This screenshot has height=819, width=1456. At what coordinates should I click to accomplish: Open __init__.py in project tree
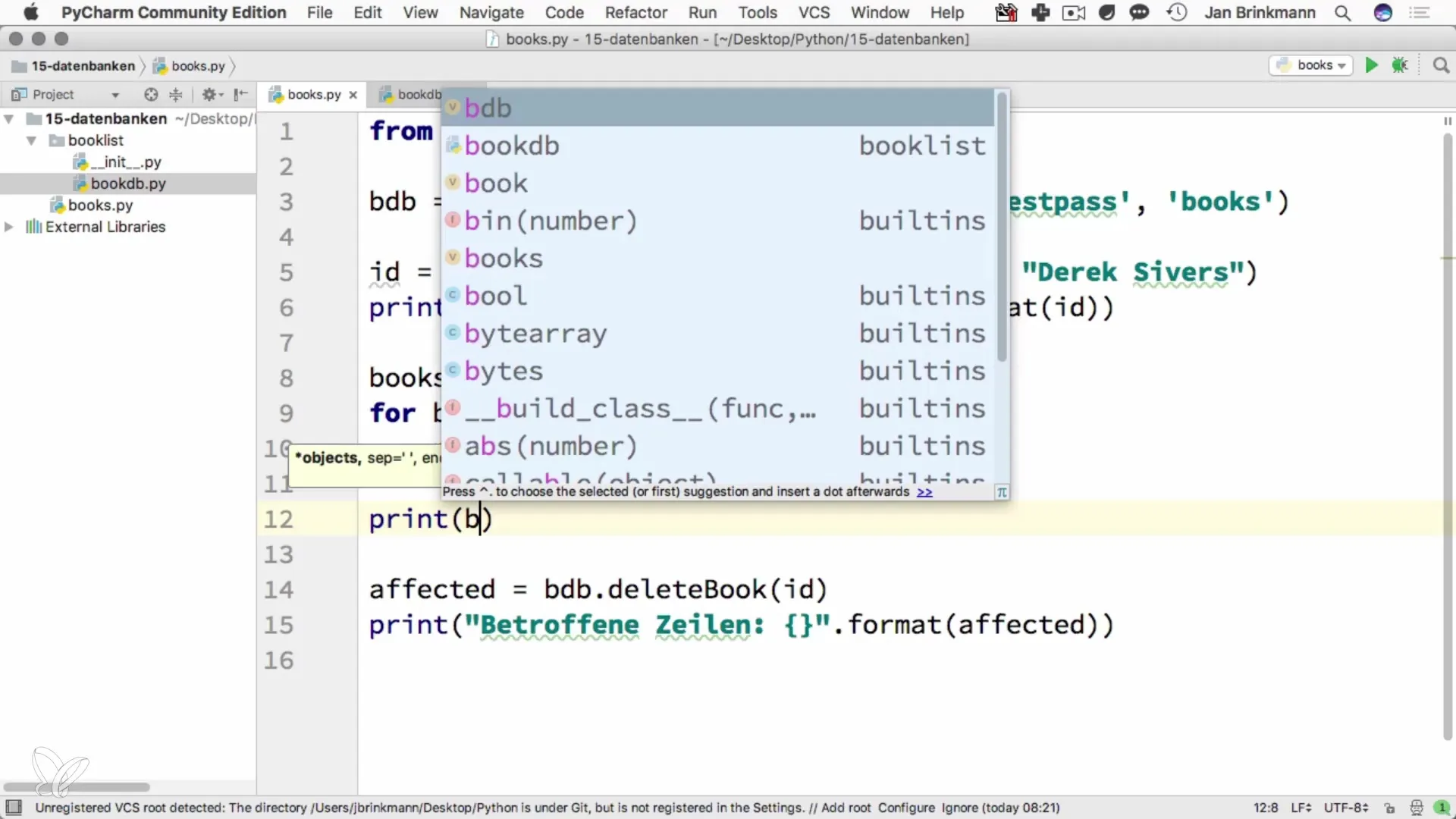[x=118, y=162]
